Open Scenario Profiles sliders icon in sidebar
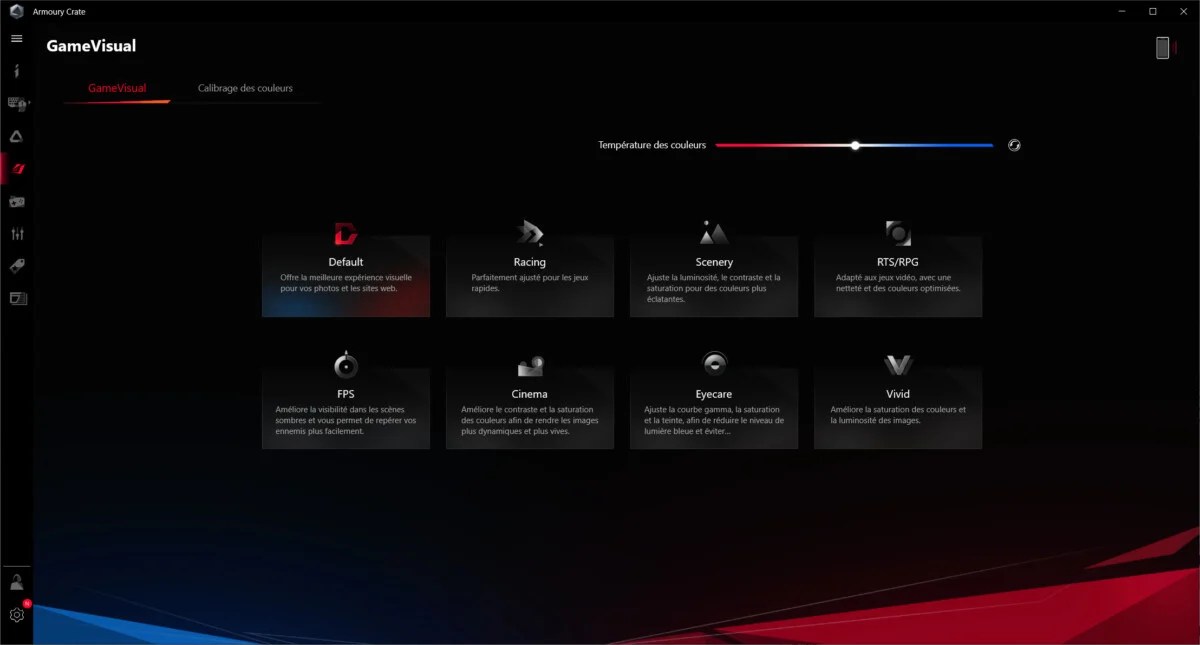Image resolution: width=1200 pixels, height=645 pixels. click(17, 234)
